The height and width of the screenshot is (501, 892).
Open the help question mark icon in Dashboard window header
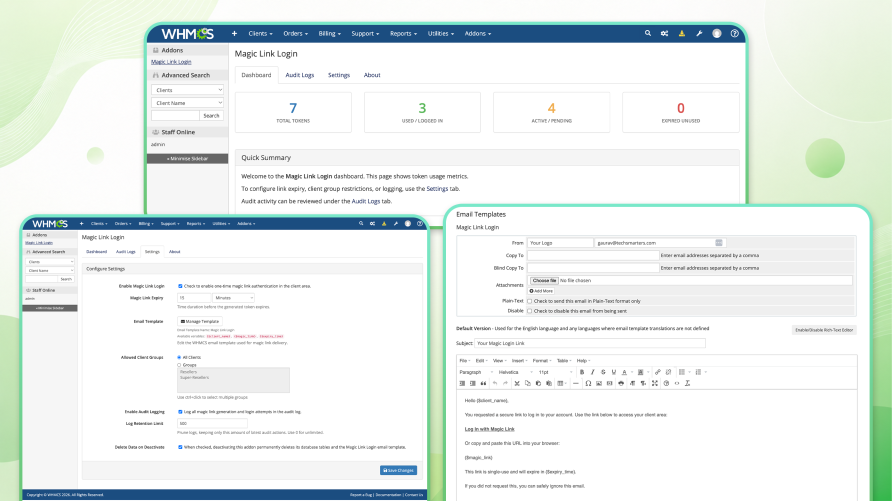[734, 34]
